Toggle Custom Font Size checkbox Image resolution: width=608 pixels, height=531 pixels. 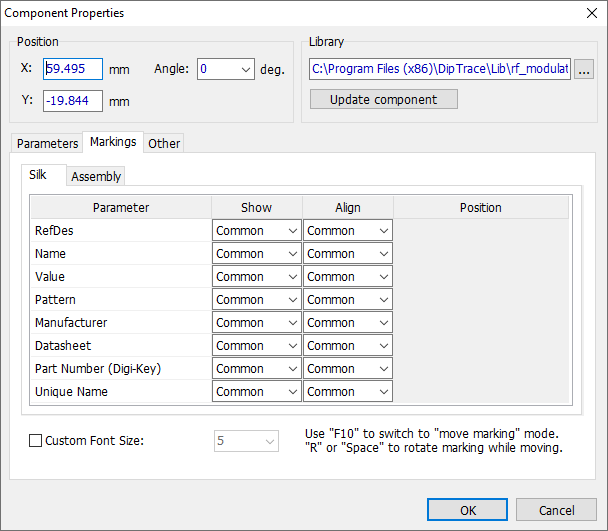35,441
